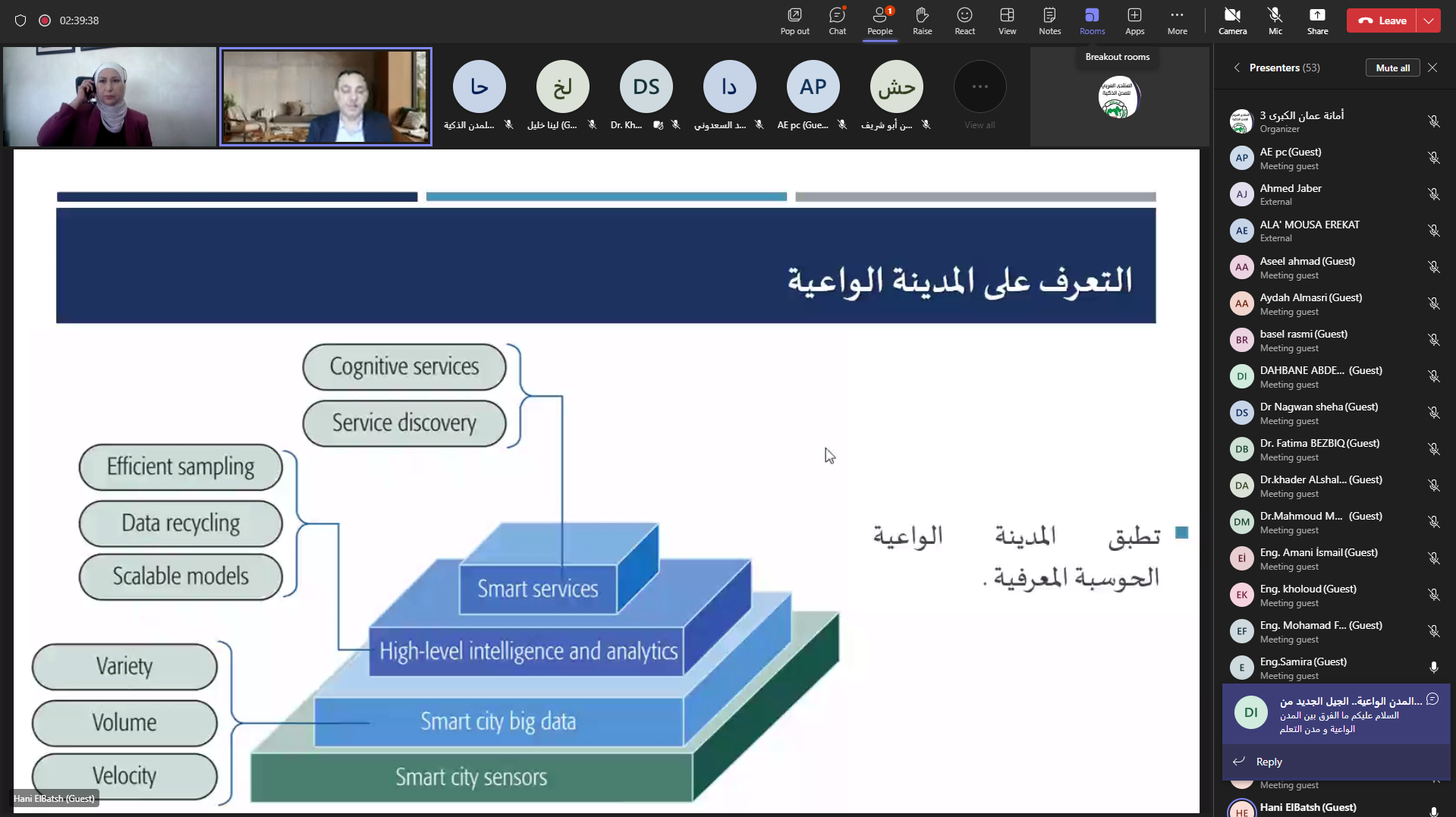Viewport: 1456px width, 817px height.
Task: Click the Cognitive services bubble on slide
Action: coord(404,366)
